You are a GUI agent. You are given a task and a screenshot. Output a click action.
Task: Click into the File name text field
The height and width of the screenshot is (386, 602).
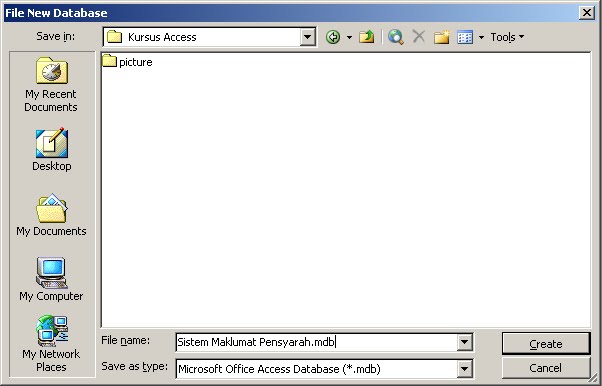(316, 342)
